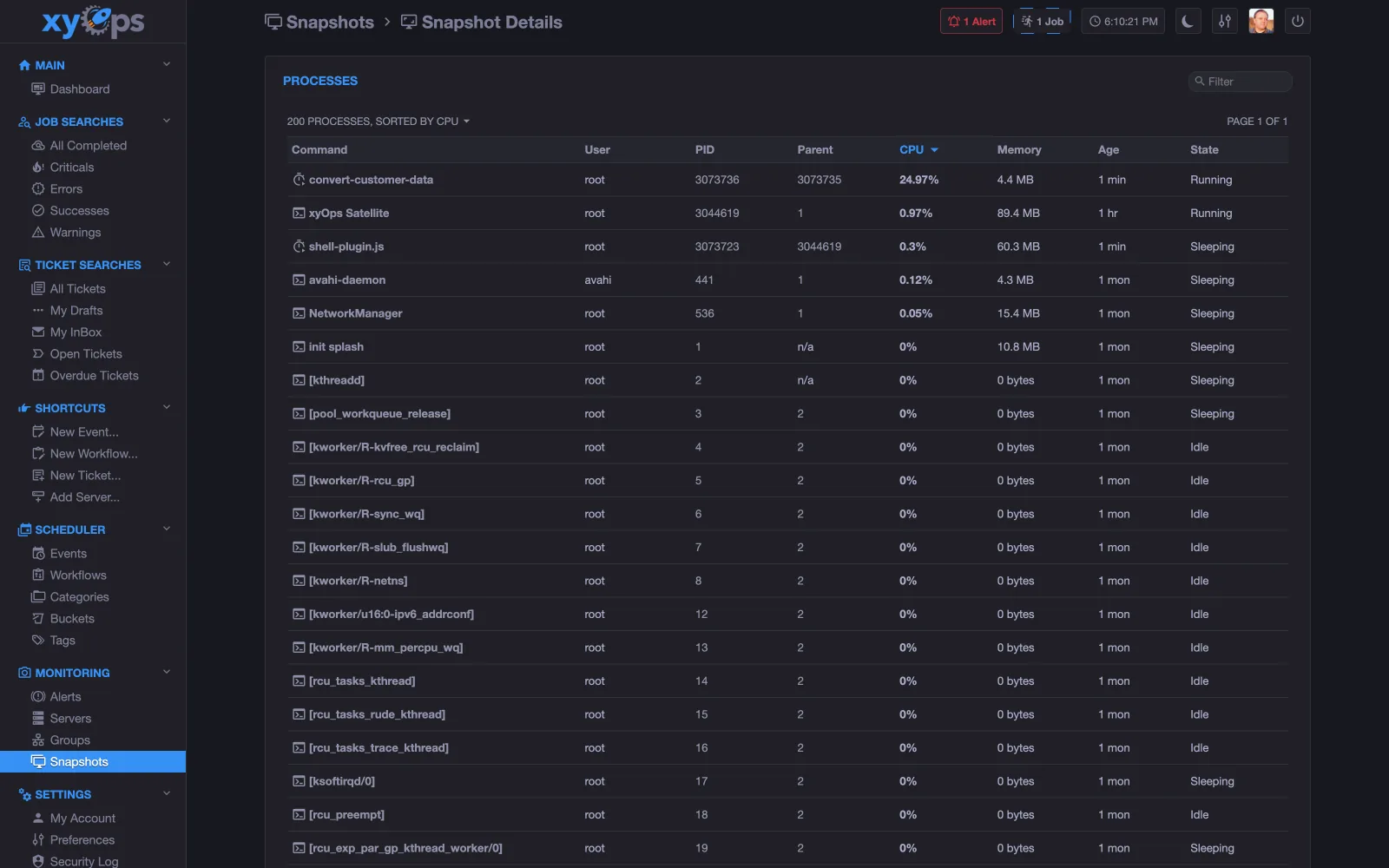Select the init splash process name

point(336,346)
